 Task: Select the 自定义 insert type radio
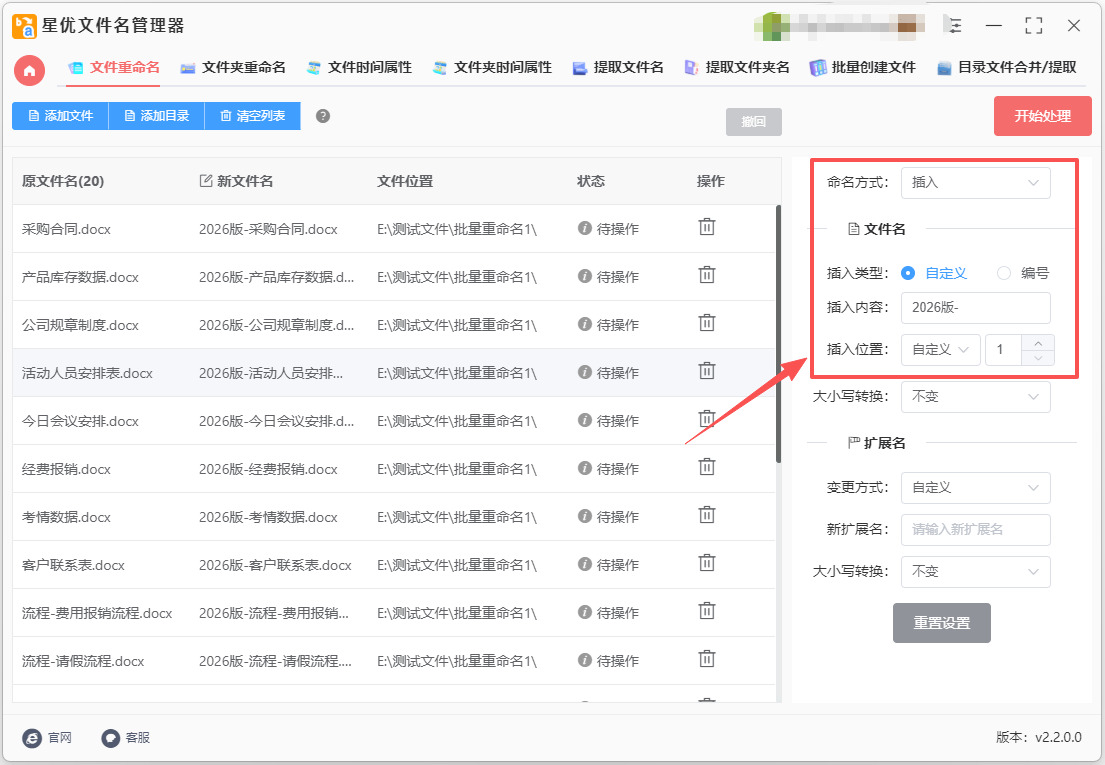[908, 273]
